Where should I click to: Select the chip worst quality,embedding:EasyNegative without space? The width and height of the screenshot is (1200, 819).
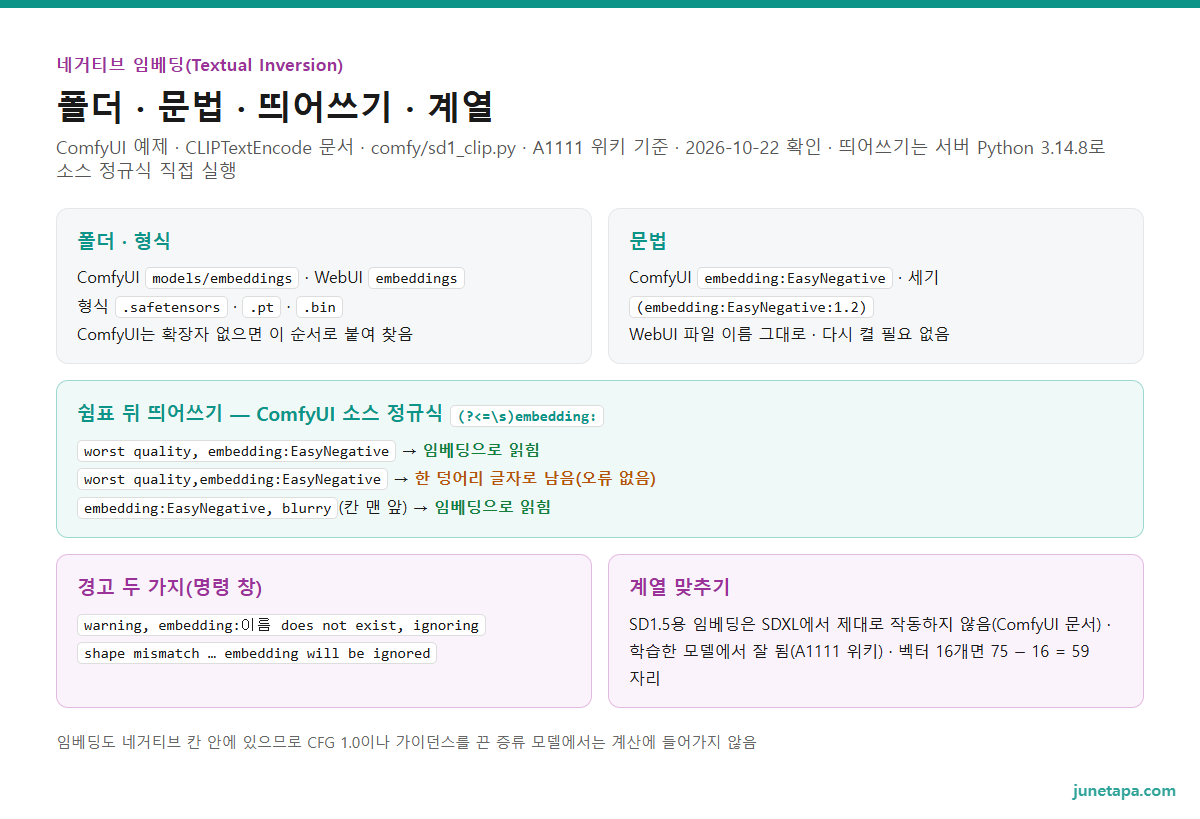[x=232, y=479]
